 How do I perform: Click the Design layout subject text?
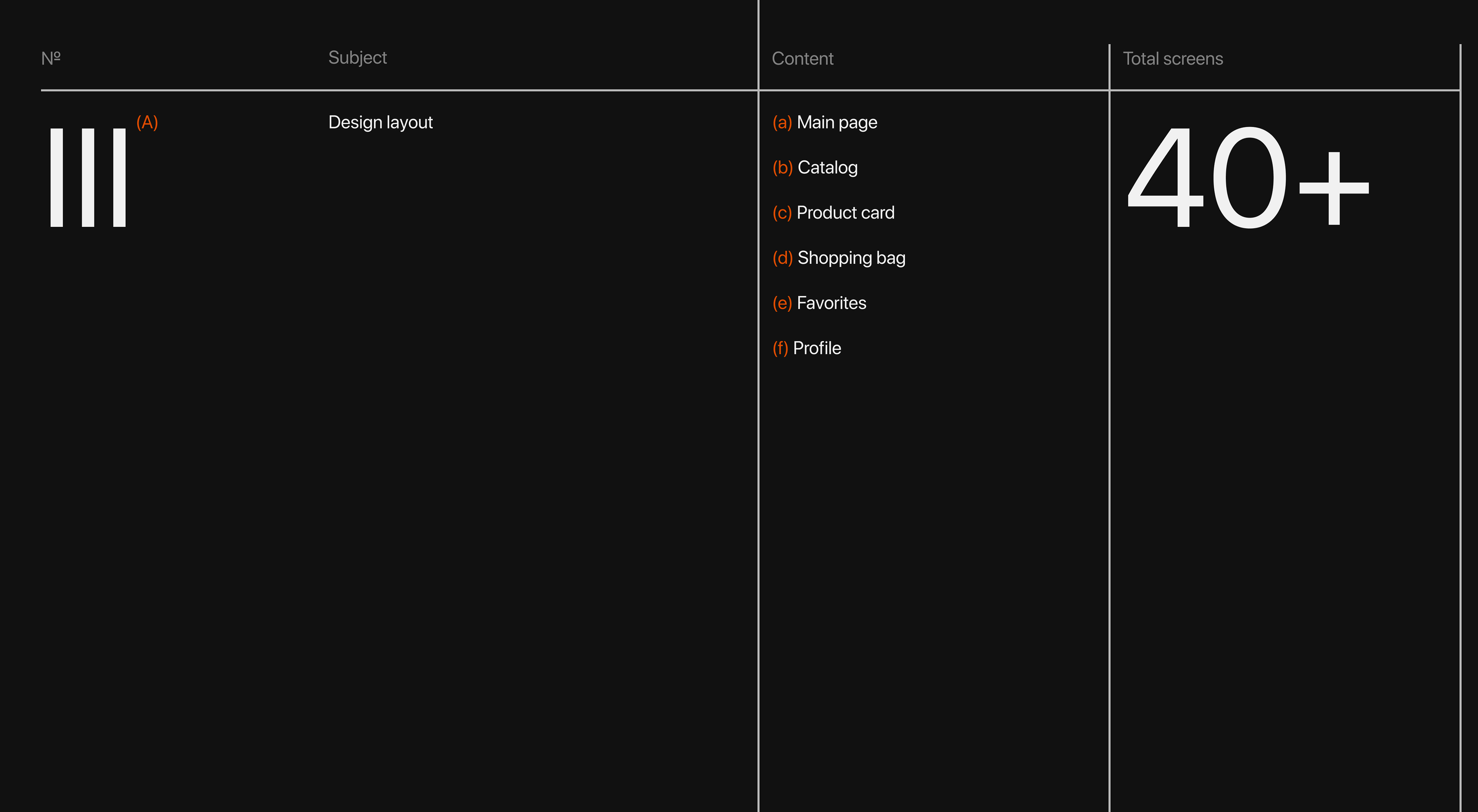click(x=381, y=122)
